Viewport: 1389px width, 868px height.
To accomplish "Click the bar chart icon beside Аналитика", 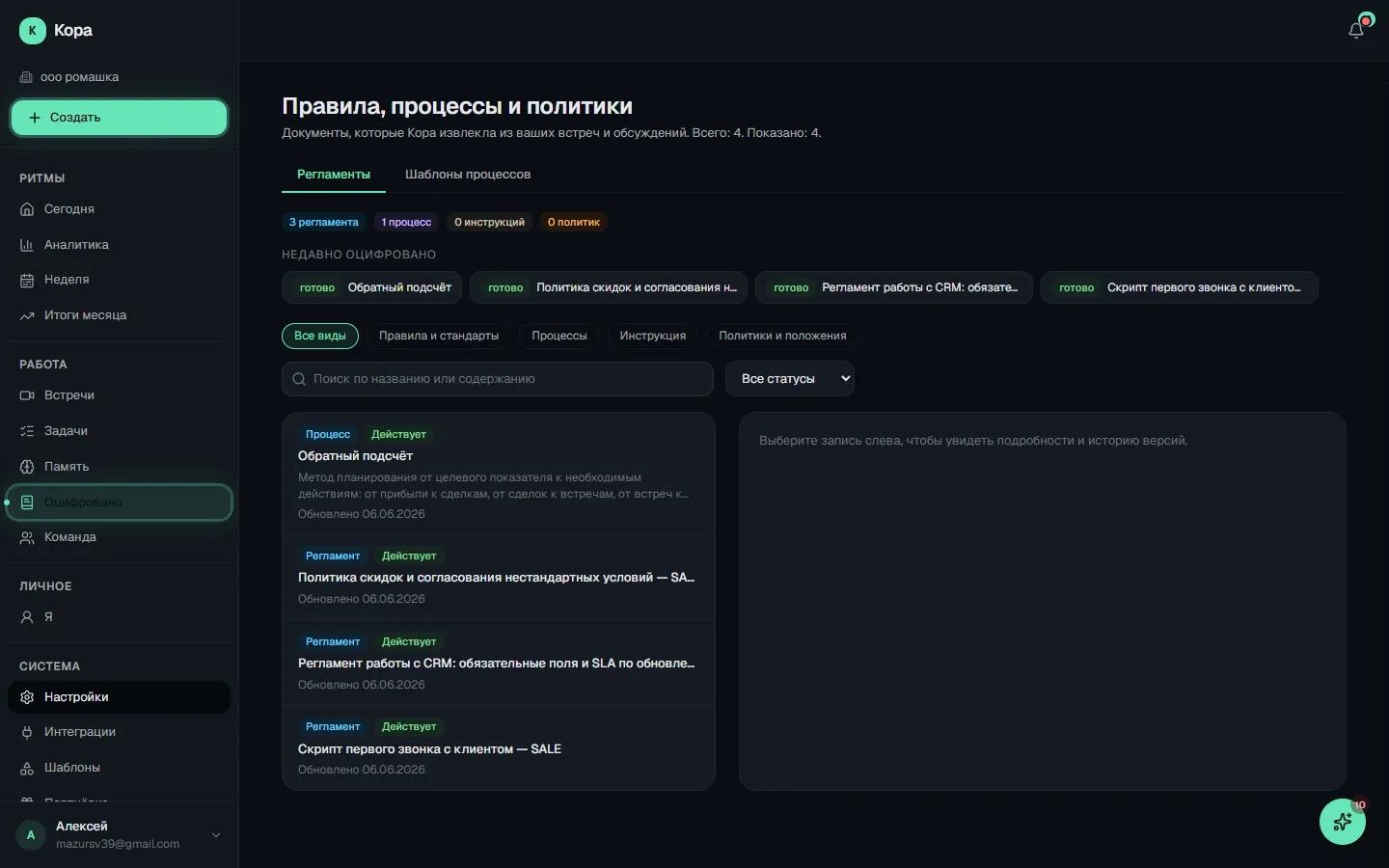I will 27,245.
